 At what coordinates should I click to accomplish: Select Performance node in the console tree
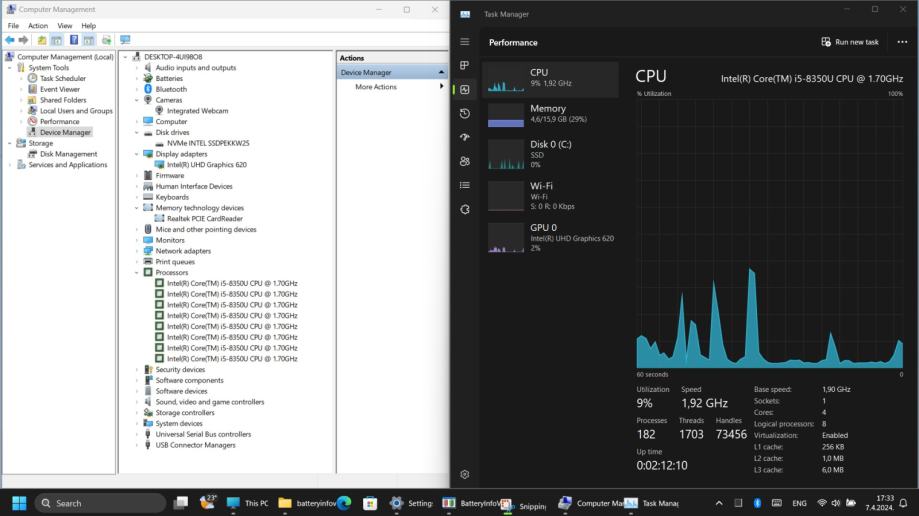point(60,121)
